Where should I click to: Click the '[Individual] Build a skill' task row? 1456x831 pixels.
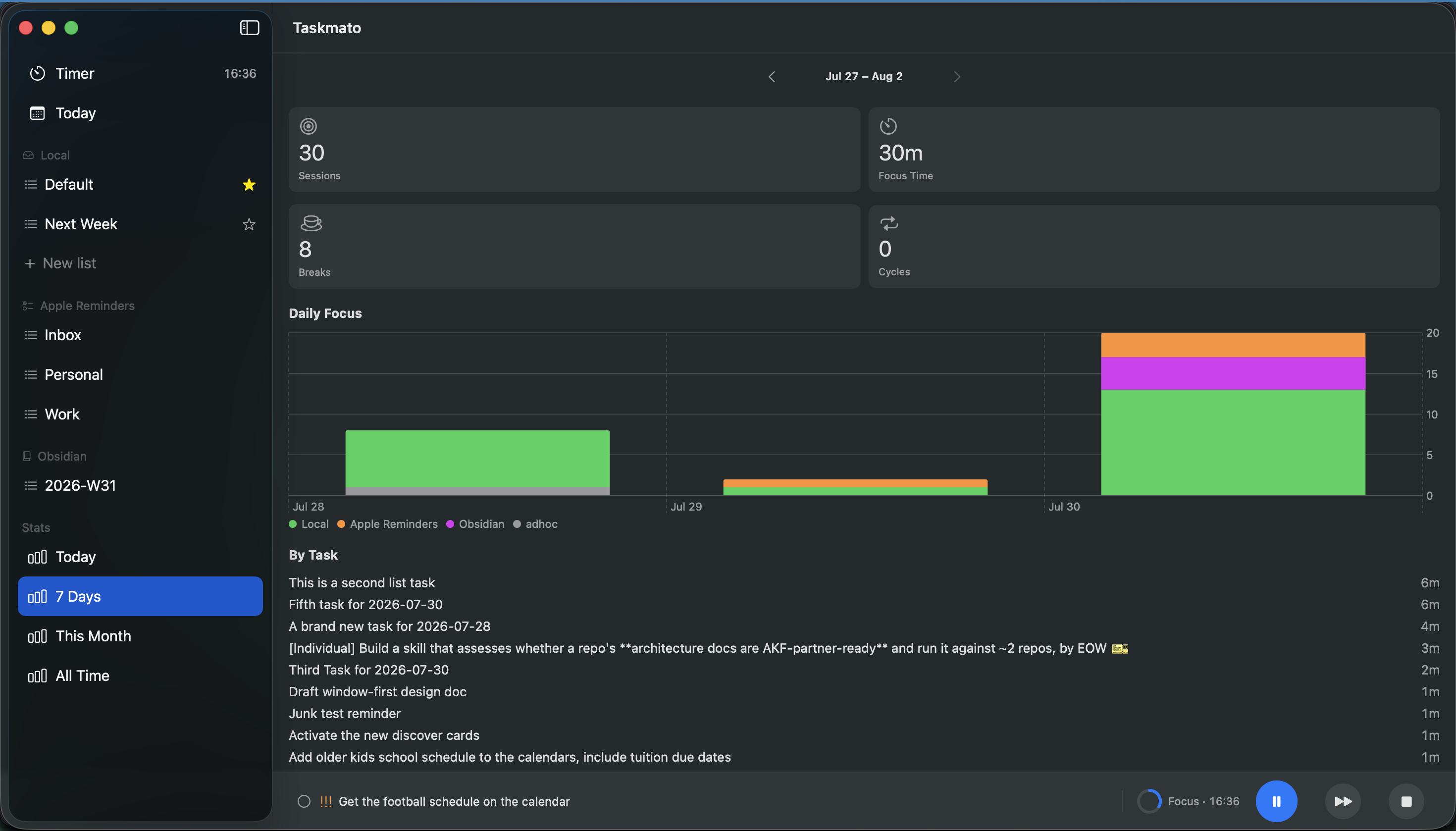(864, 648)
